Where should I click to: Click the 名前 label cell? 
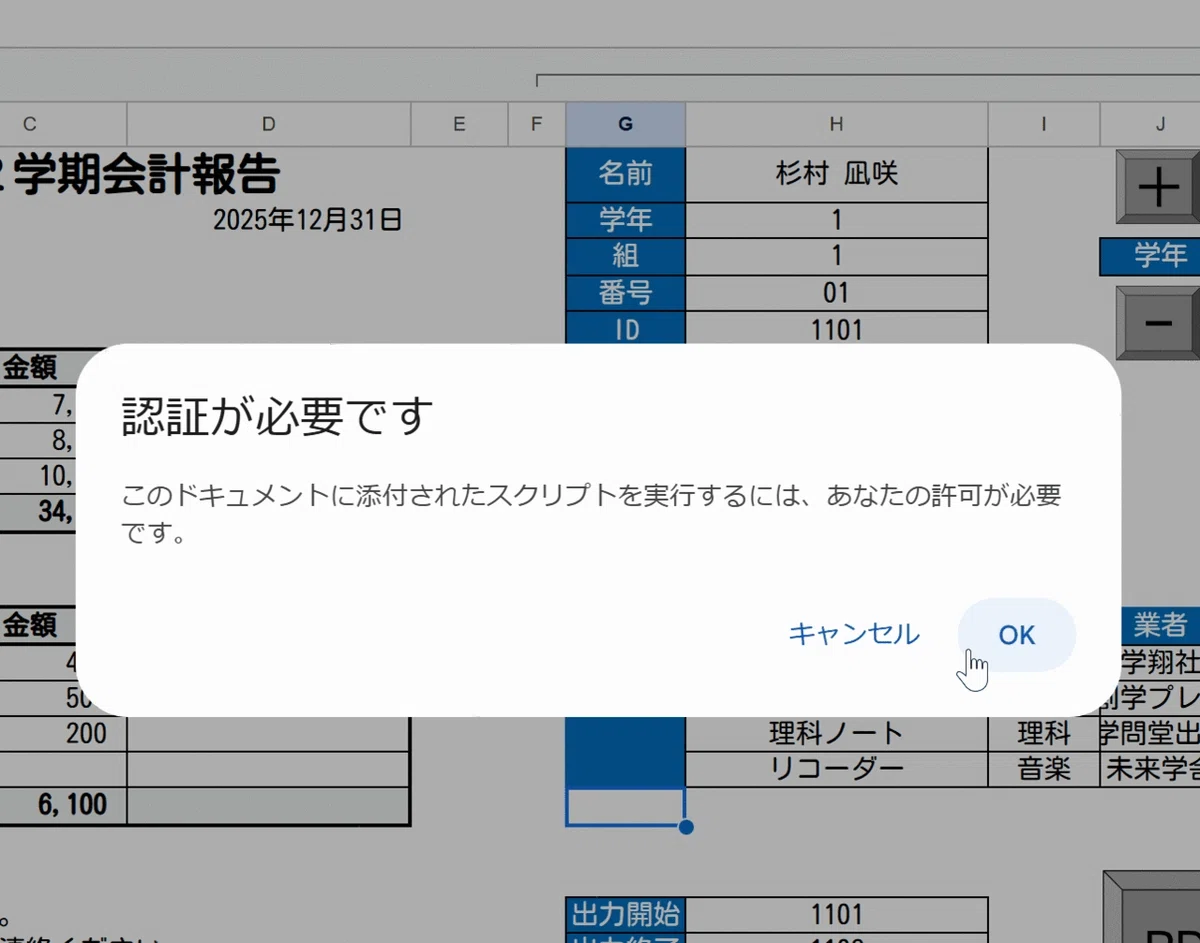(x=626, y=175)
